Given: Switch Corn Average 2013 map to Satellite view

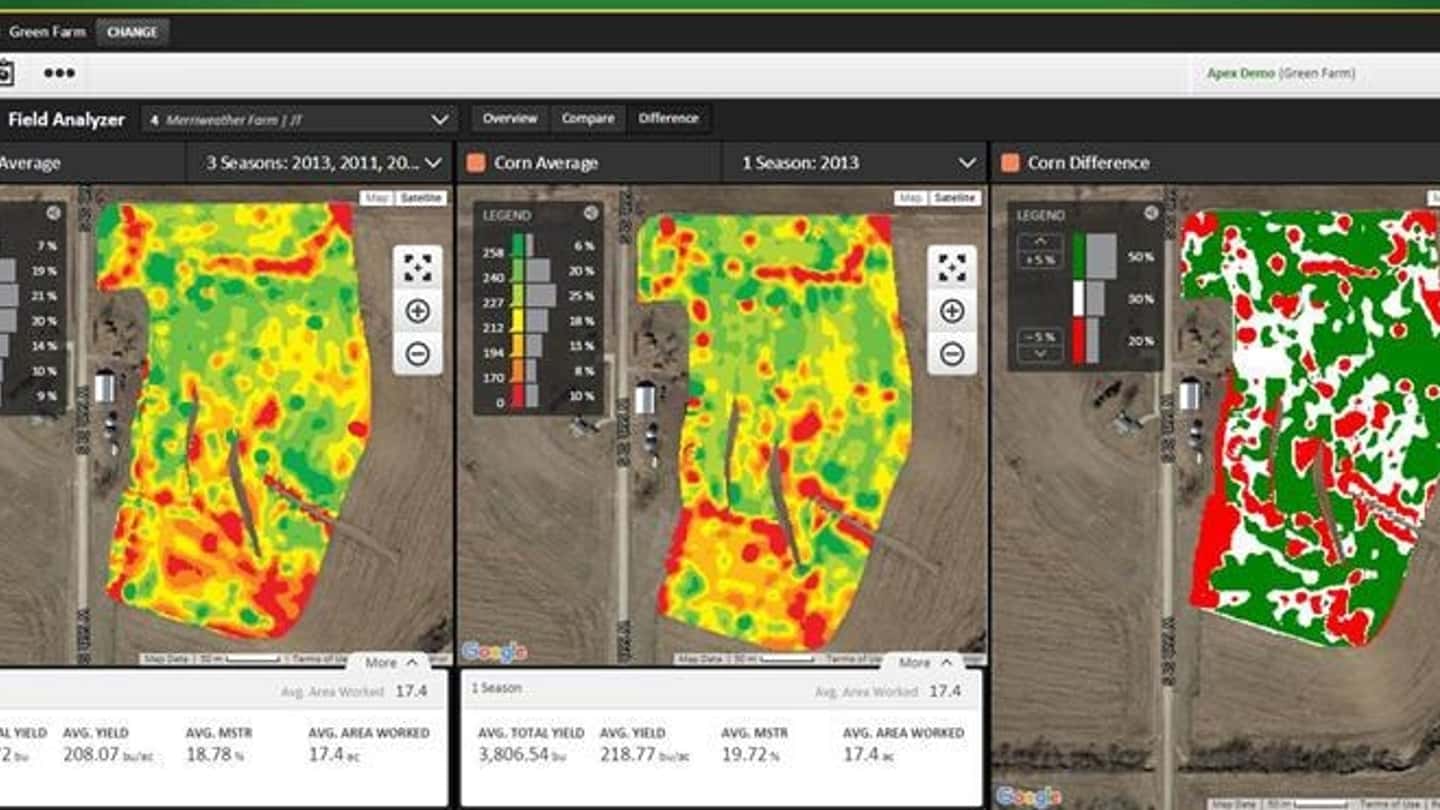Looking at the screenshot, I should click(955, 198).
